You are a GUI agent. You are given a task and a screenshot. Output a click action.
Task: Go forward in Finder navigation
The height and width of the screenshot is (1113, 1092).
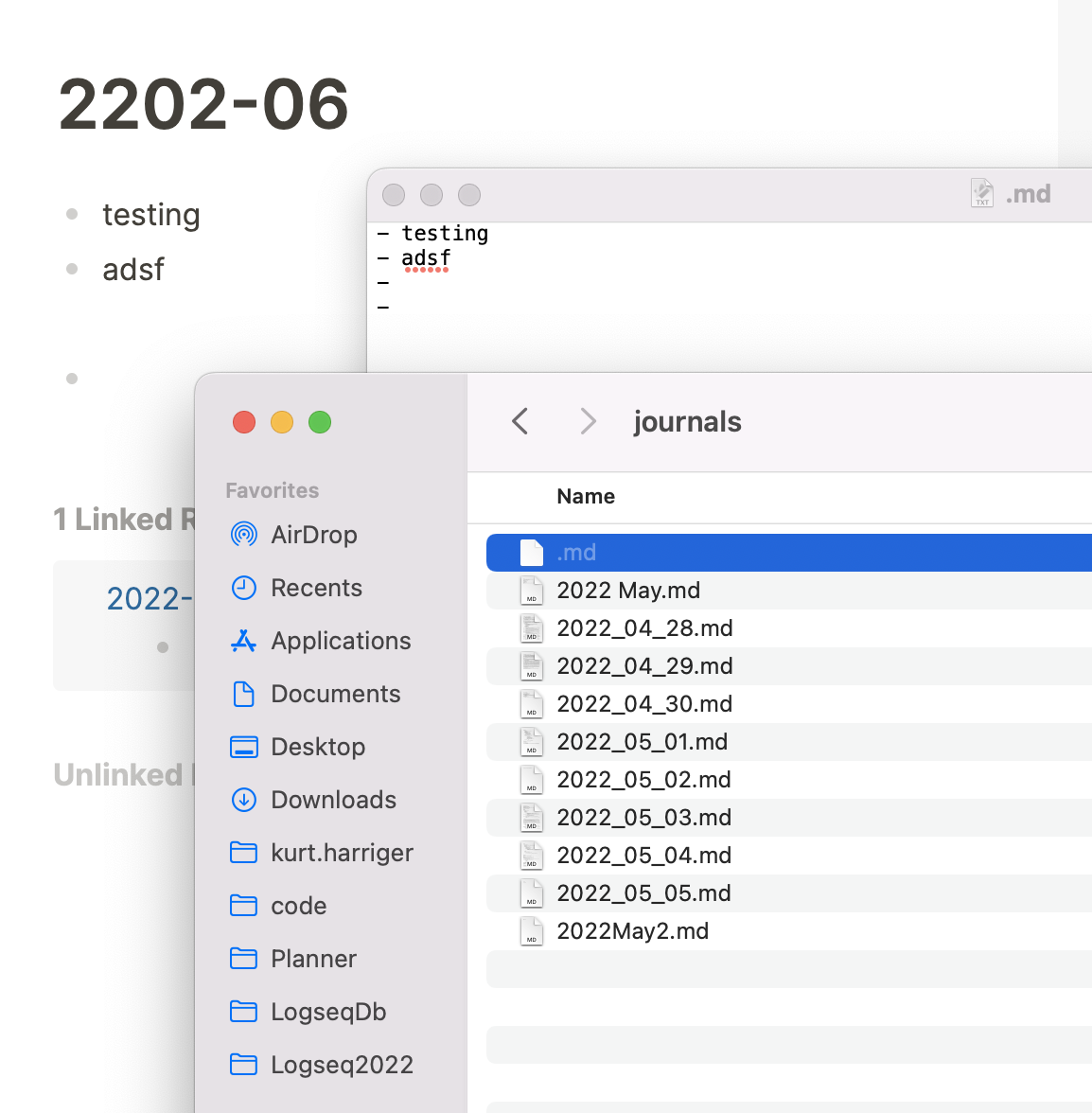(x=588, y=422)
